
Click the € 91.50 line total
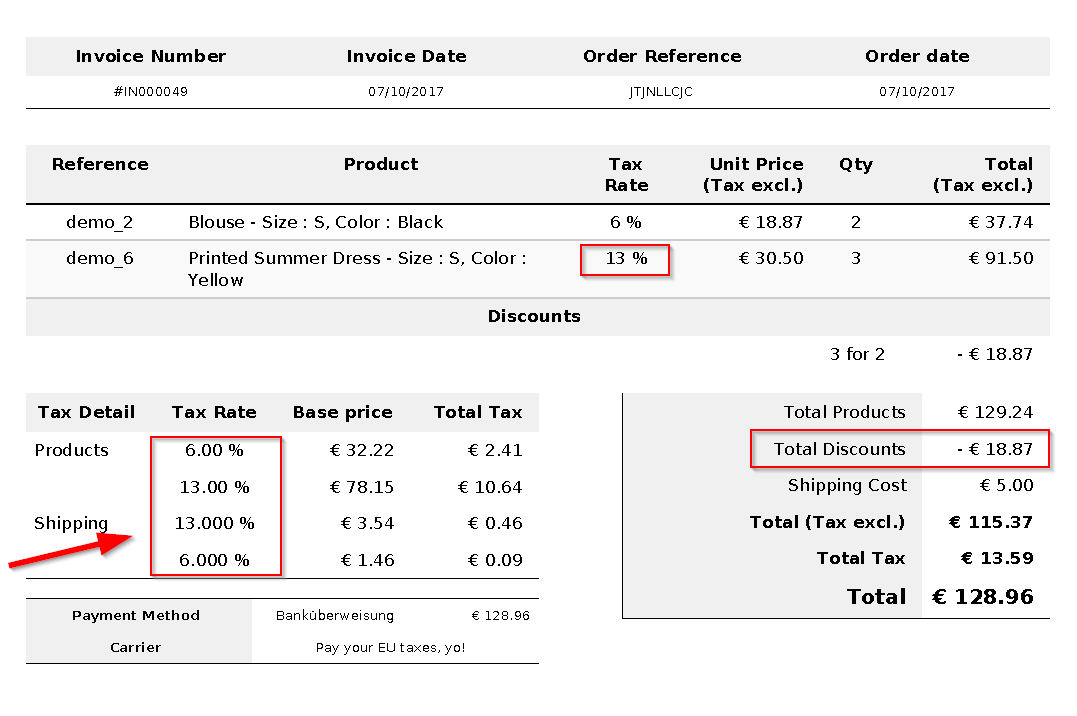(1000, 258)
